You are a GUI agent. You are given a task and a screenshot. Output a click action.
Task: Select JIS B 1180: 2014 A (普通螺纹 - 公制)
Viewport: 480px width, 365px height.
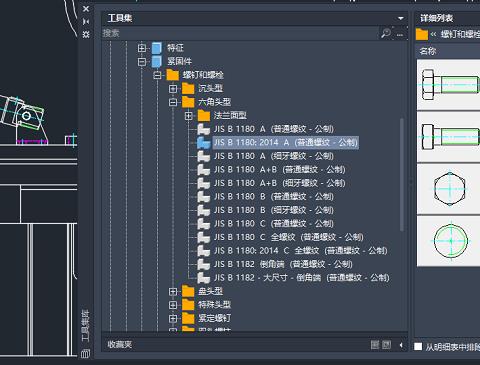pyautogui.click(x=286, y=143)
